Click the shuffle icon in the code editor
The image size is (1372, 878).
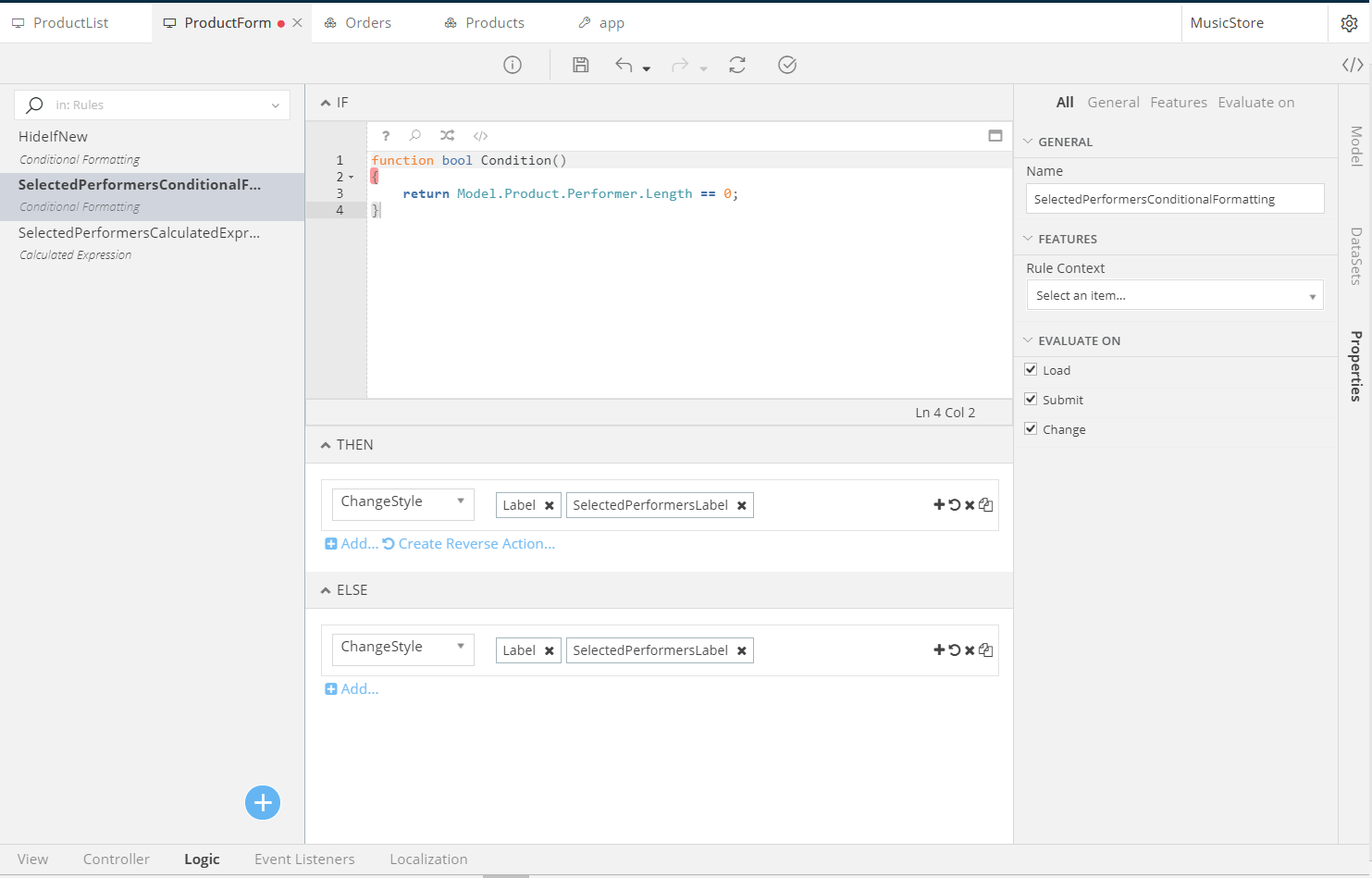coord(448,136)
